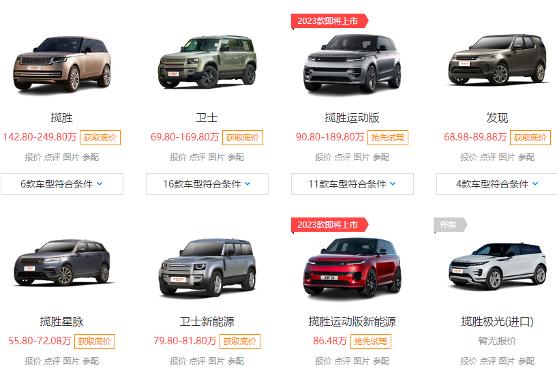Open 报价 link under 卫士
Viewport: 557px width, 377px height.
tap(178, 157)
